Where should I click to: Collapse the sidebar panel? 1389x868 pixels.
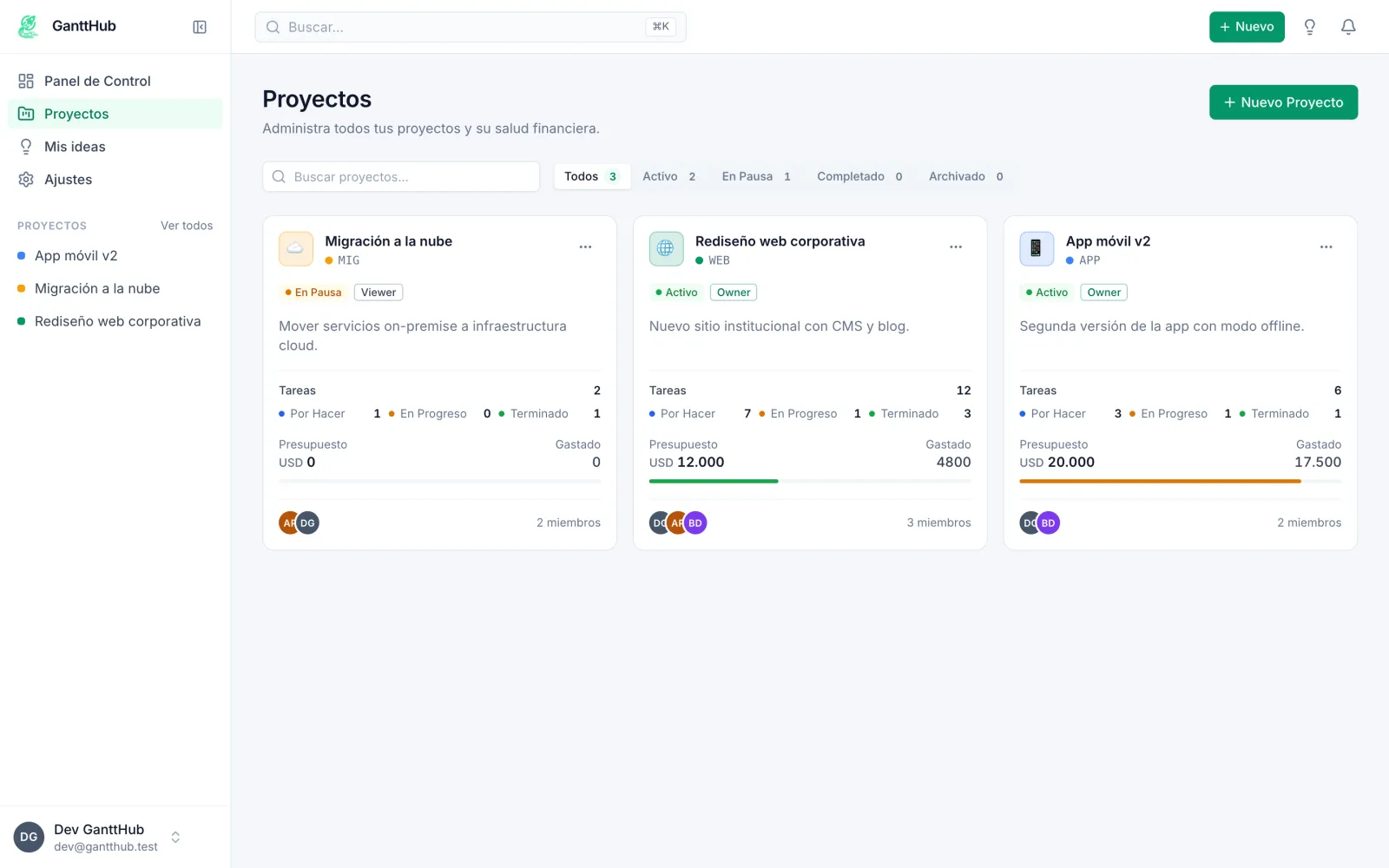tap(200, 27)
